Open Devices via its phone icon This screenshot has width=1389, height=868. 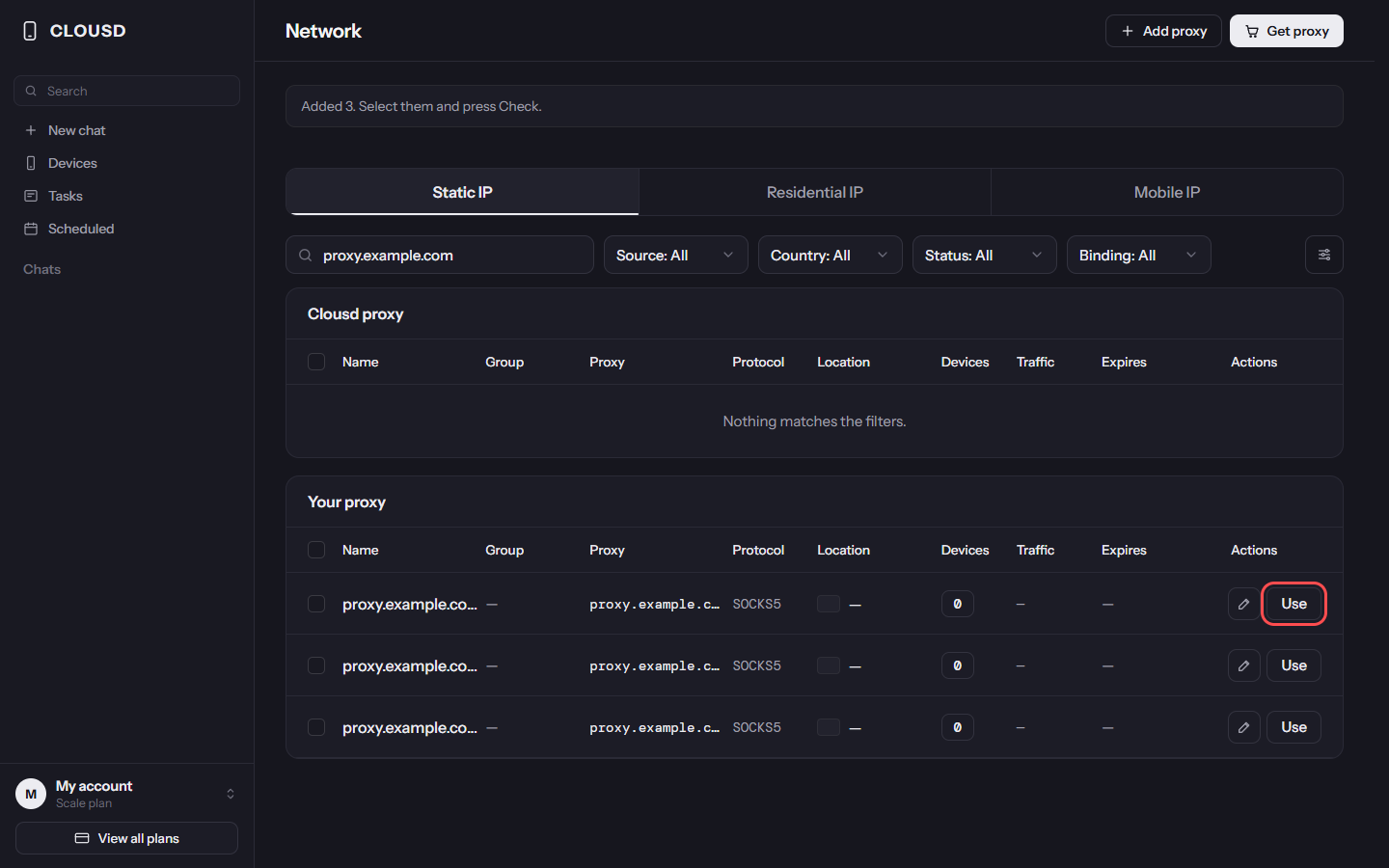pos(31,163)
